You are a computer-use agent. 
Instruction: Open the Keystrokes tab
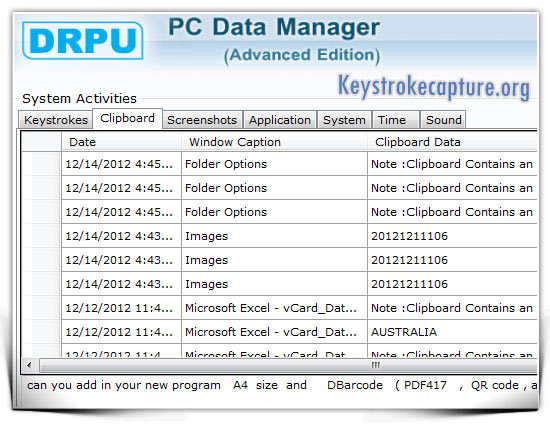pyautogui.click(x=56, y=120)
